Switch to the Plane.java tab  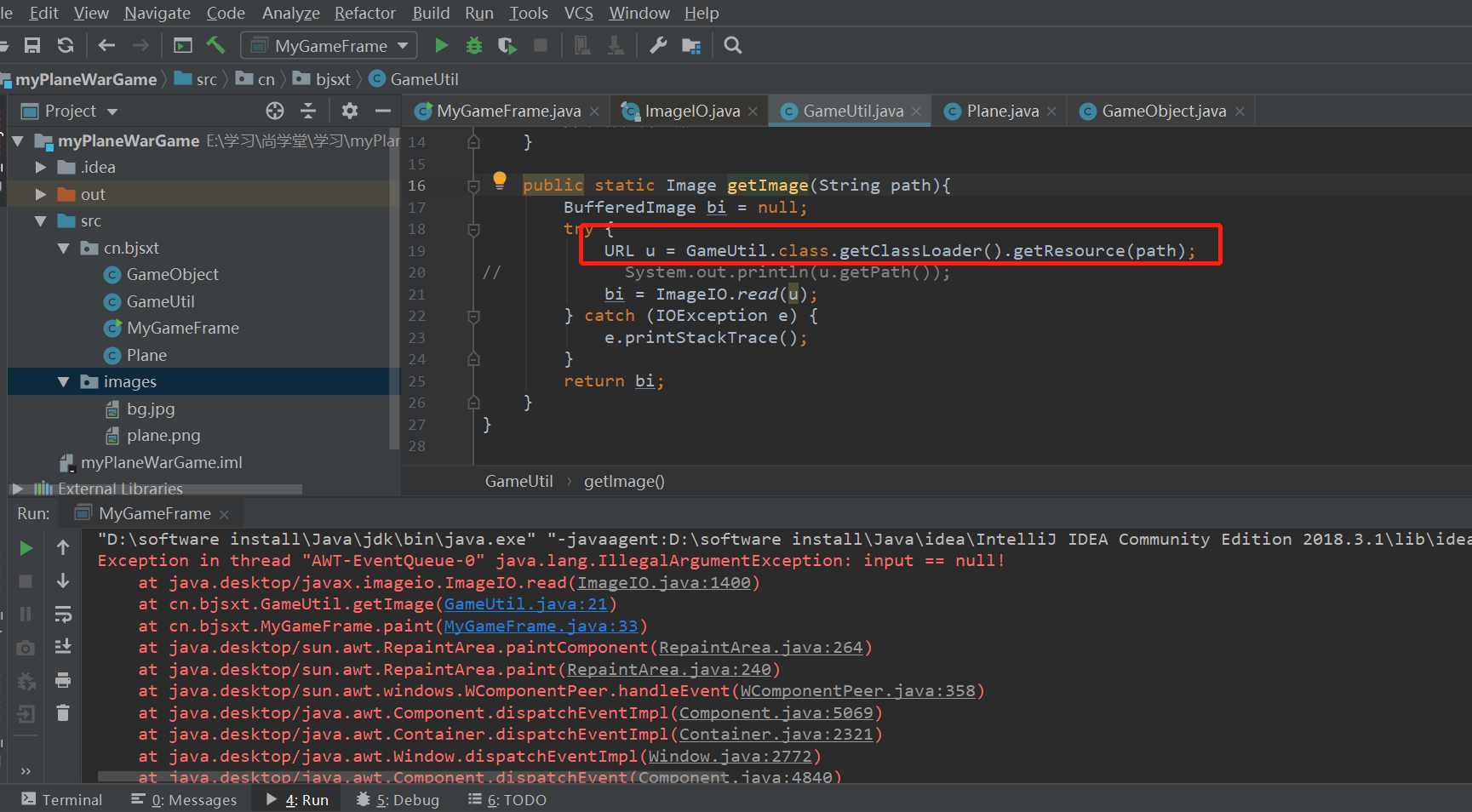point(1000,112)
